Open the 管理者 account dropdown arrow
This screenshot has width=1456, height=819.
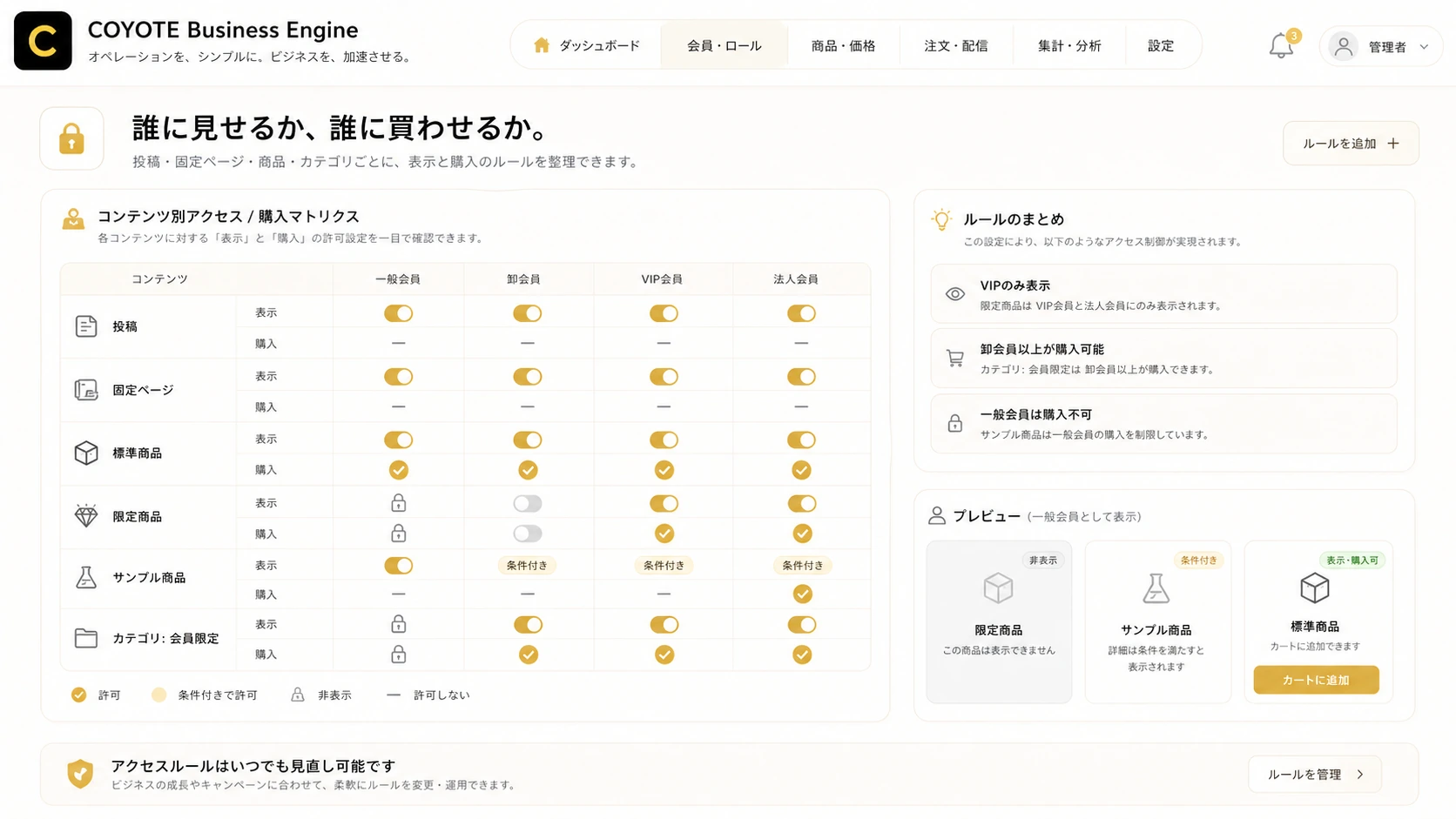click(x=1425, y=47)
